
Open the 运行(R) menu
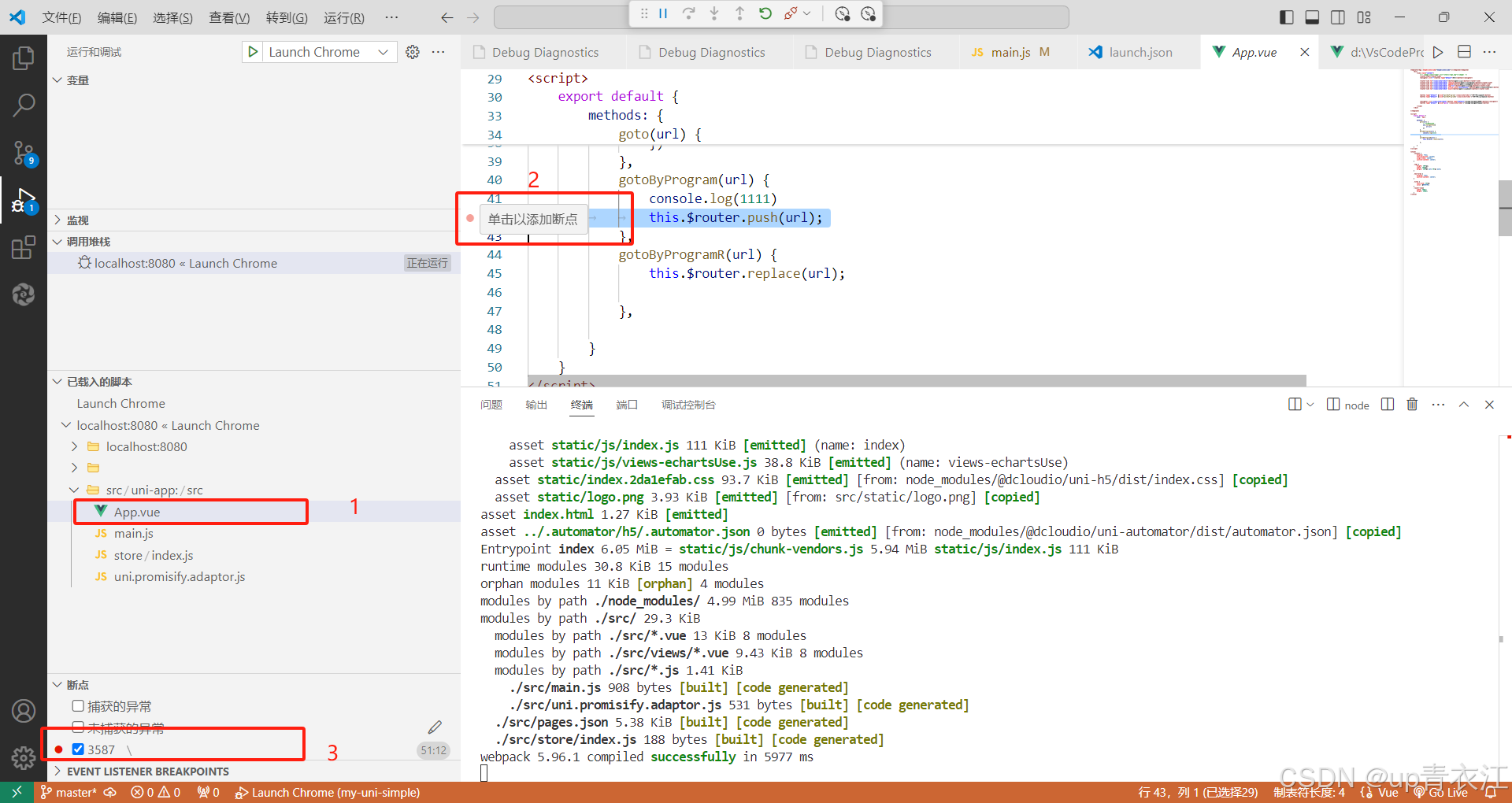click(x=343, y=17)
